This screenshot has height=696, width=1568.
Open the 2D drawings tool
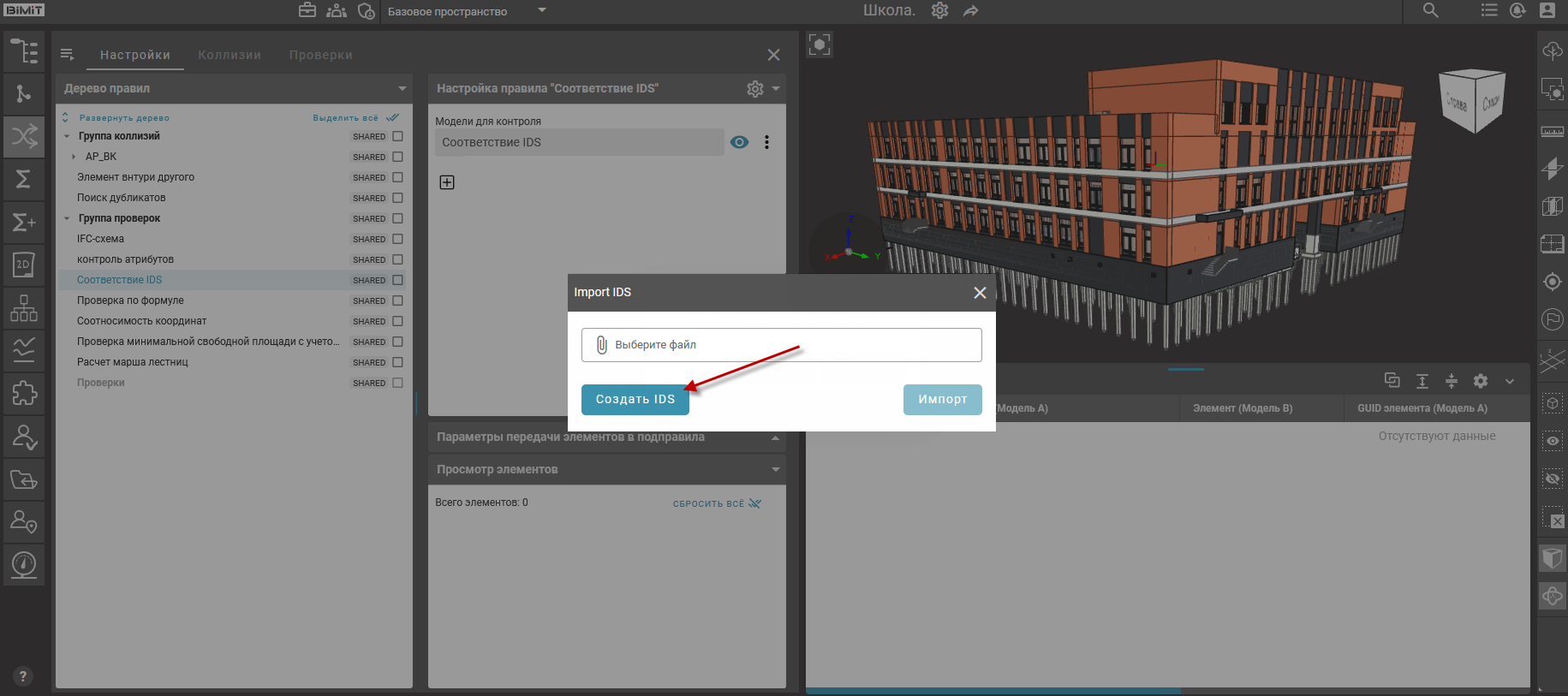[x=24, y=265]
